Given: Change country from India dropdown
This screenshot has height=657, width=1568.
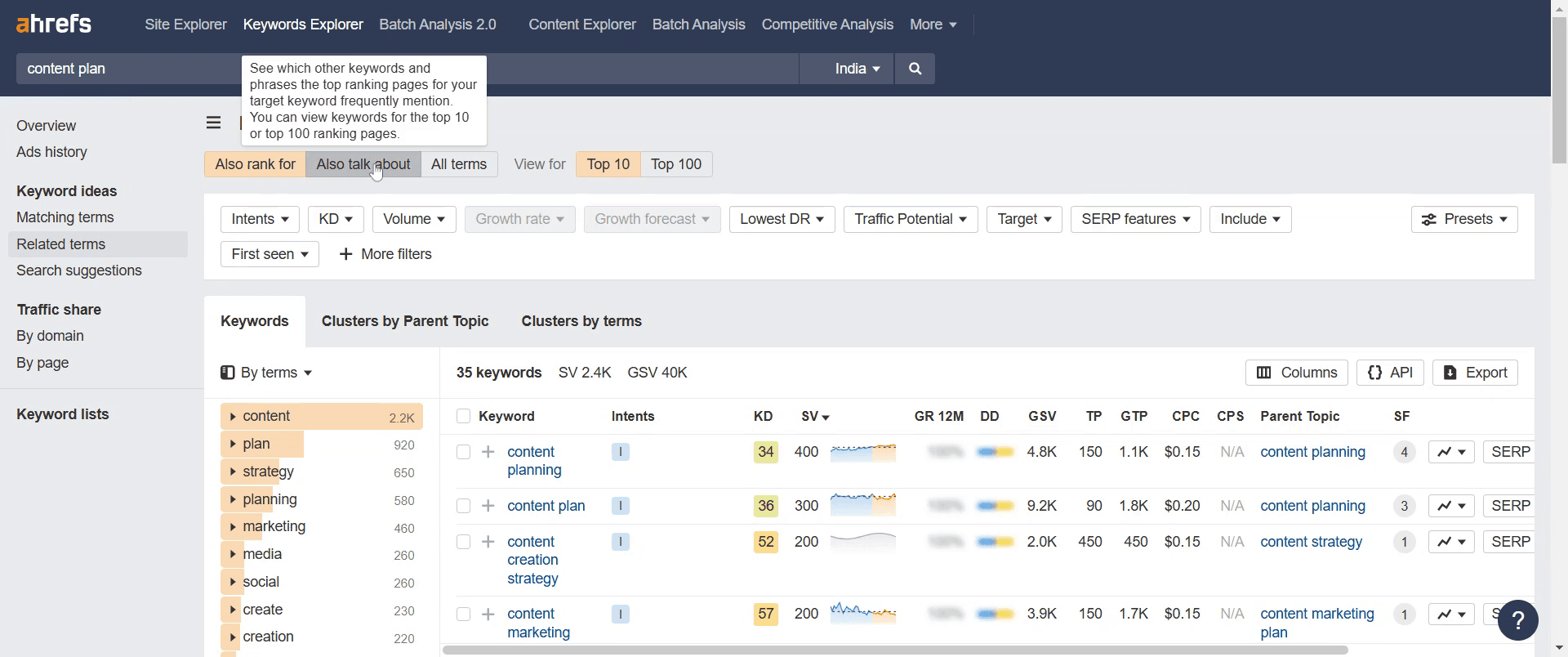Looking at the screenshot, I should (x=857, y=69).
